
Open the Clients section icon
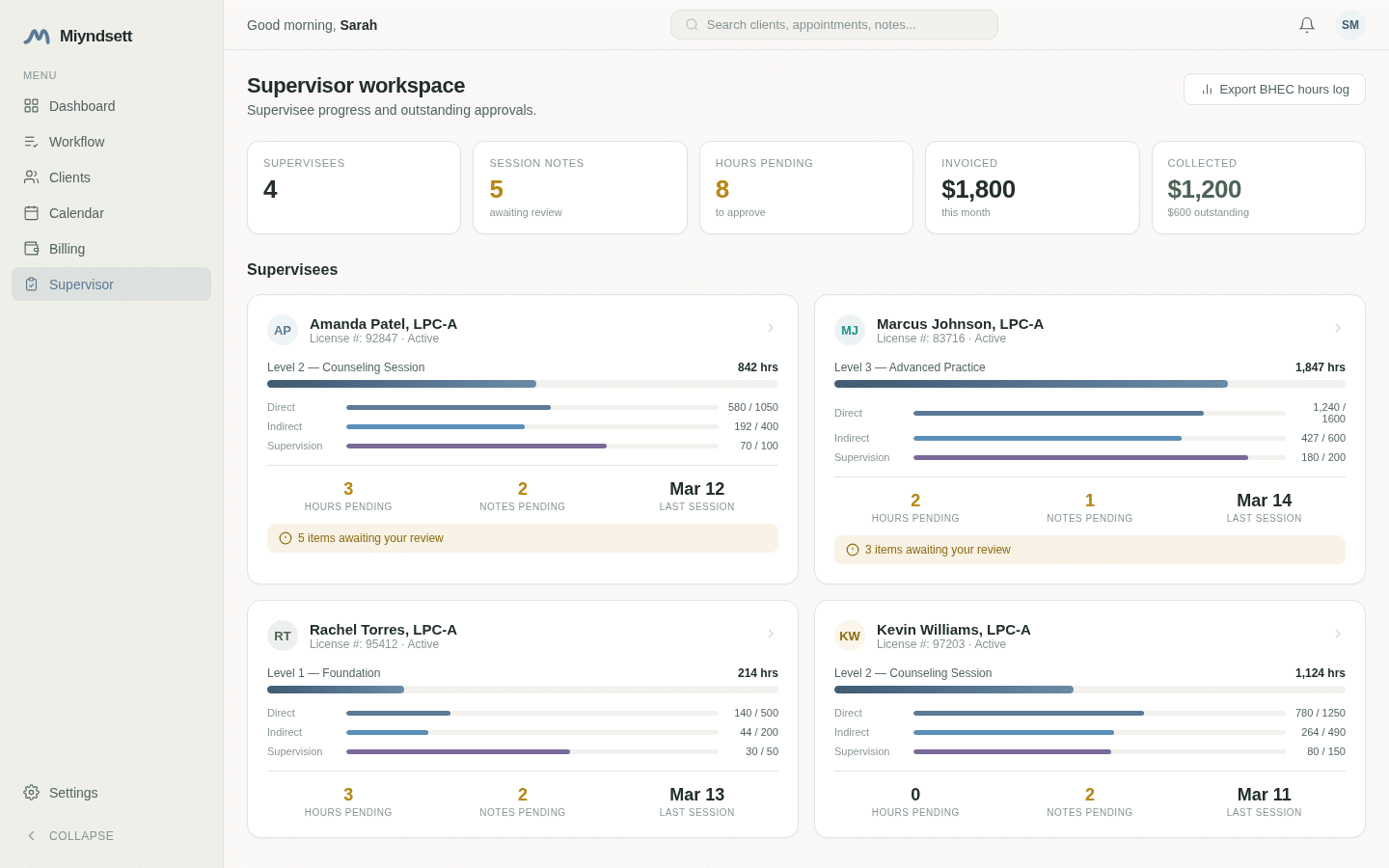click(x=30, y=177)
